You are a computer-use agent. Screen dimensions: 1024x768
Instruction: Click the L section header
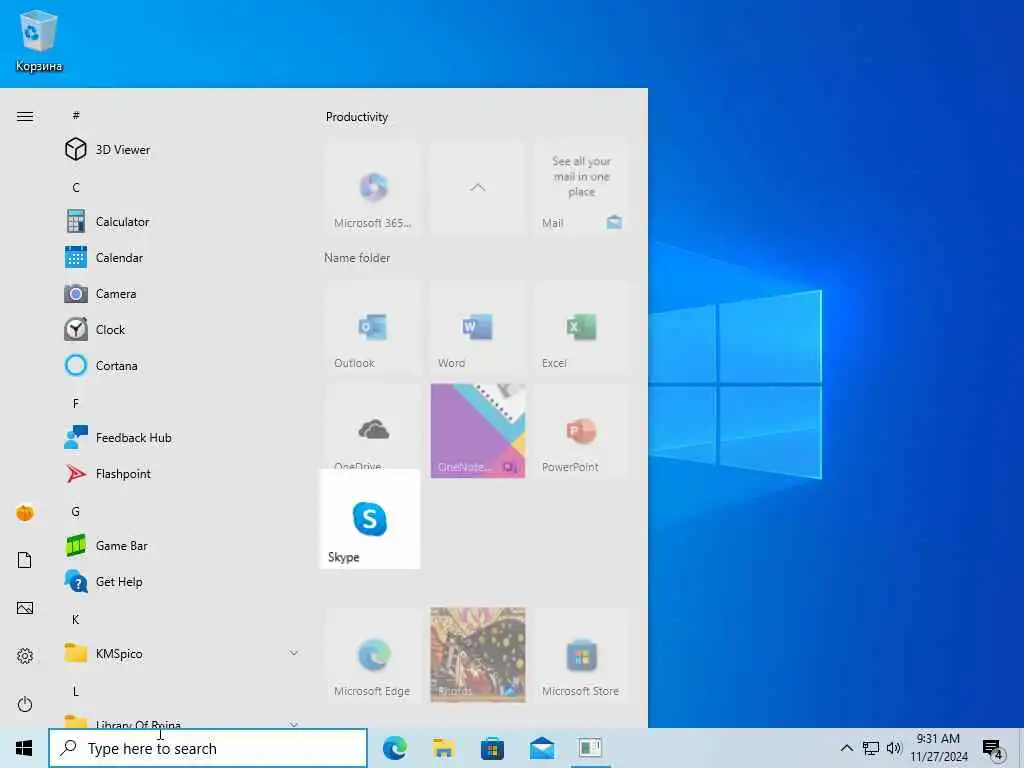click(76, 691)
